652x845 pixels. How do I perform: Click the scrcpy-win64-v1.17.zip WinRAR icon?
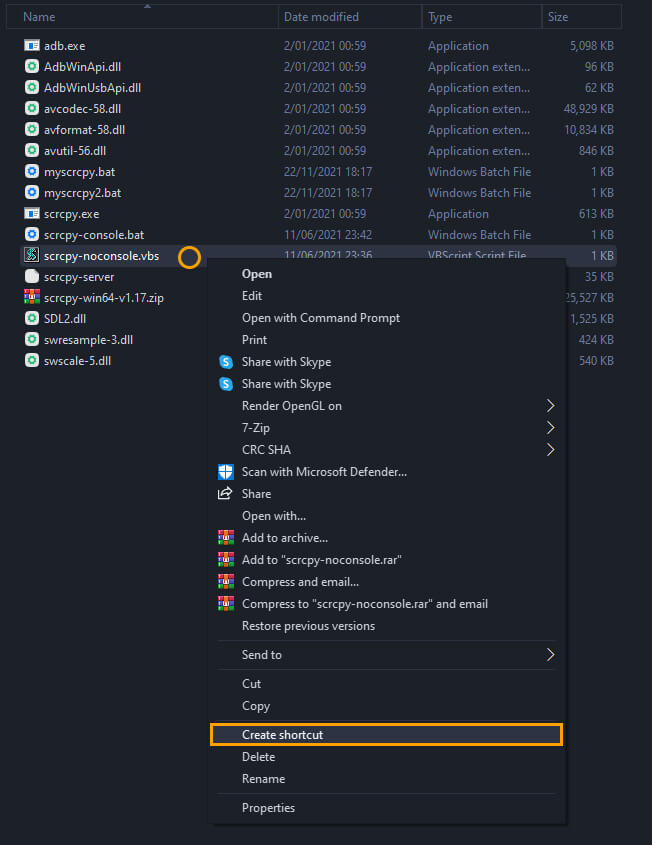tap(32, 297)
